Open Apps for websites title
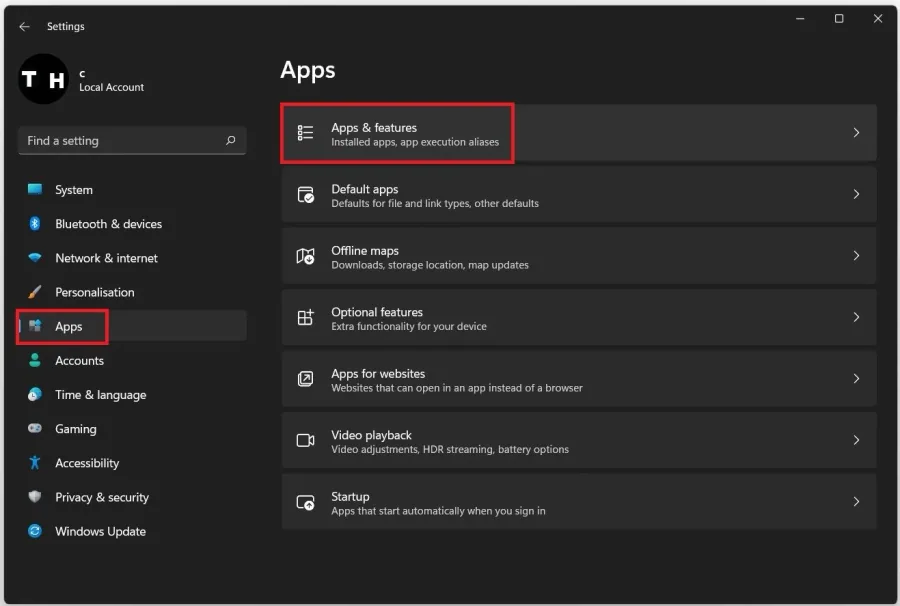Viewport: 900px width, 606px height. coord(378,374)
